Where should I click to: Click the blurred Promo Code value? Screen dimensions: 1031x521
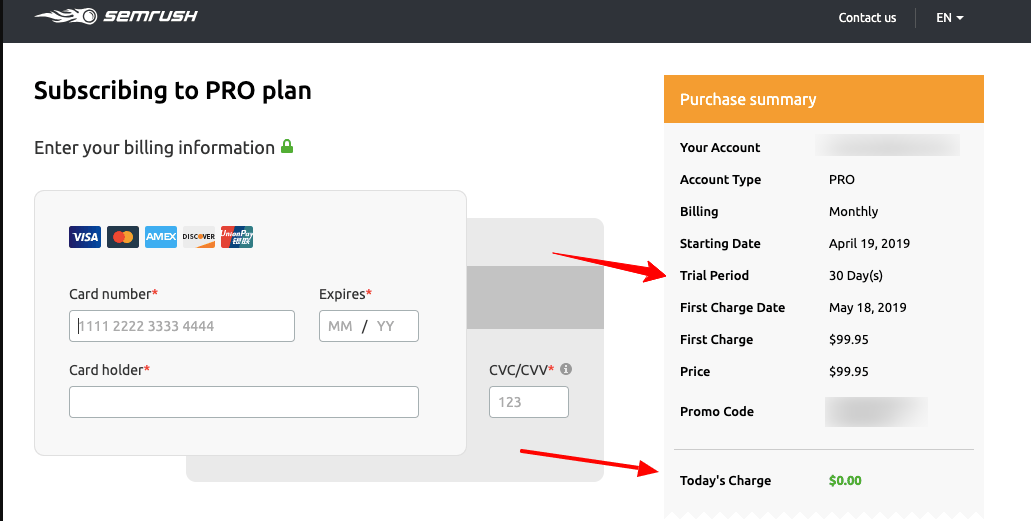click(876, 412)
